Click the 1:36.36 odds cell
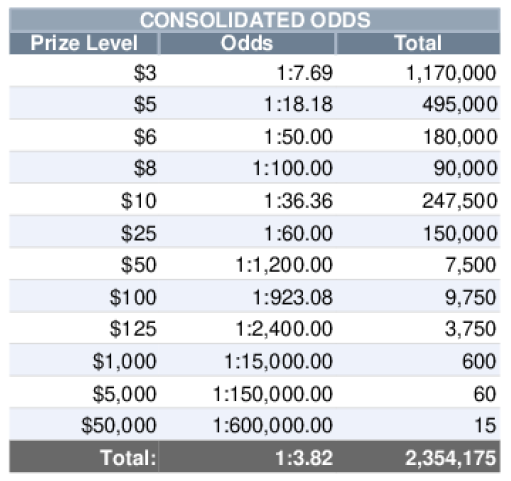511x481 pixels. (247, 200)
